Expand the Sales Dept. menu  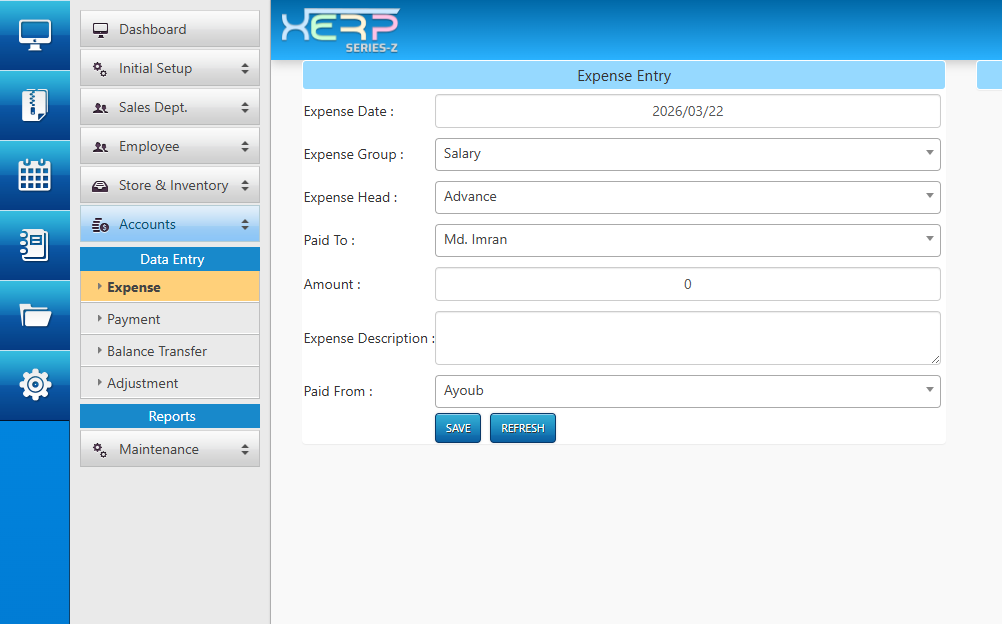(x=169, y=108)
